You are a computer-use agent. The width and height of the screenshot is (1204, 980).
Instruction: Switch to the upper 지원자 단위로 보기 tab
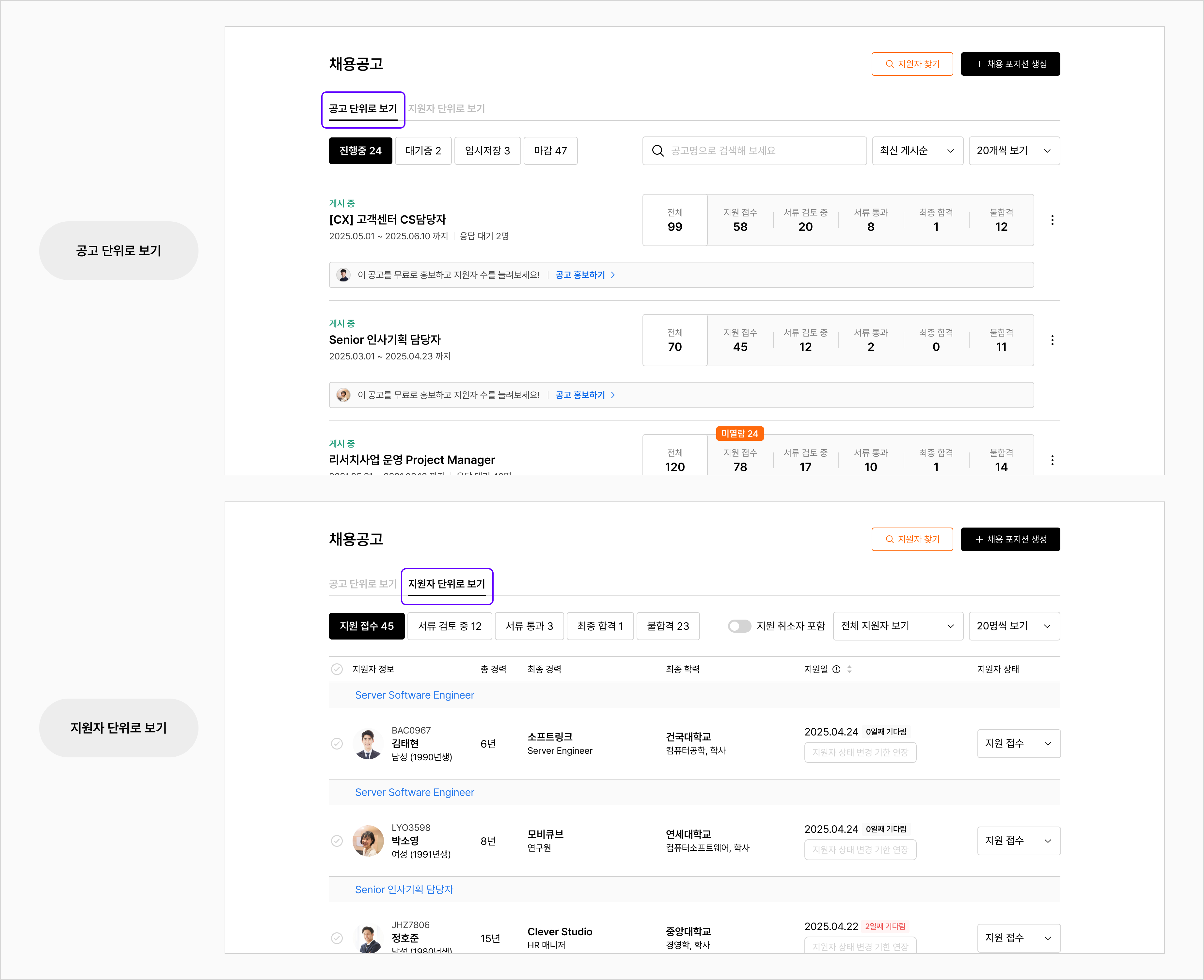tap(447, 108)
